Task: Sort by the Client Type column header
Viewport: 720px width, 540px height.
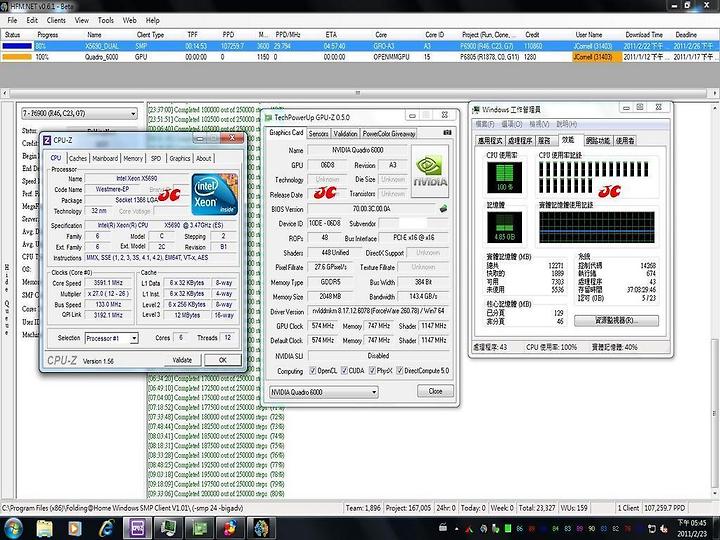Action: [150, 34]
